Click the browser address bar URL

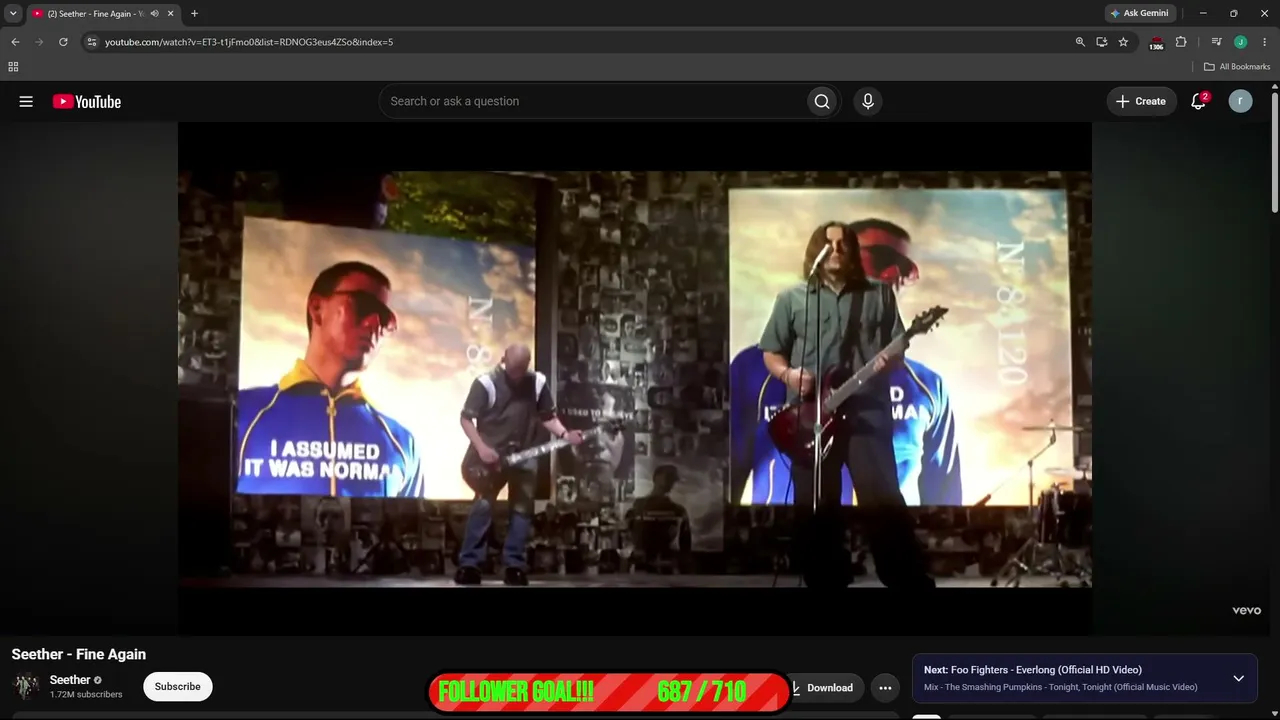coord(249,42)
